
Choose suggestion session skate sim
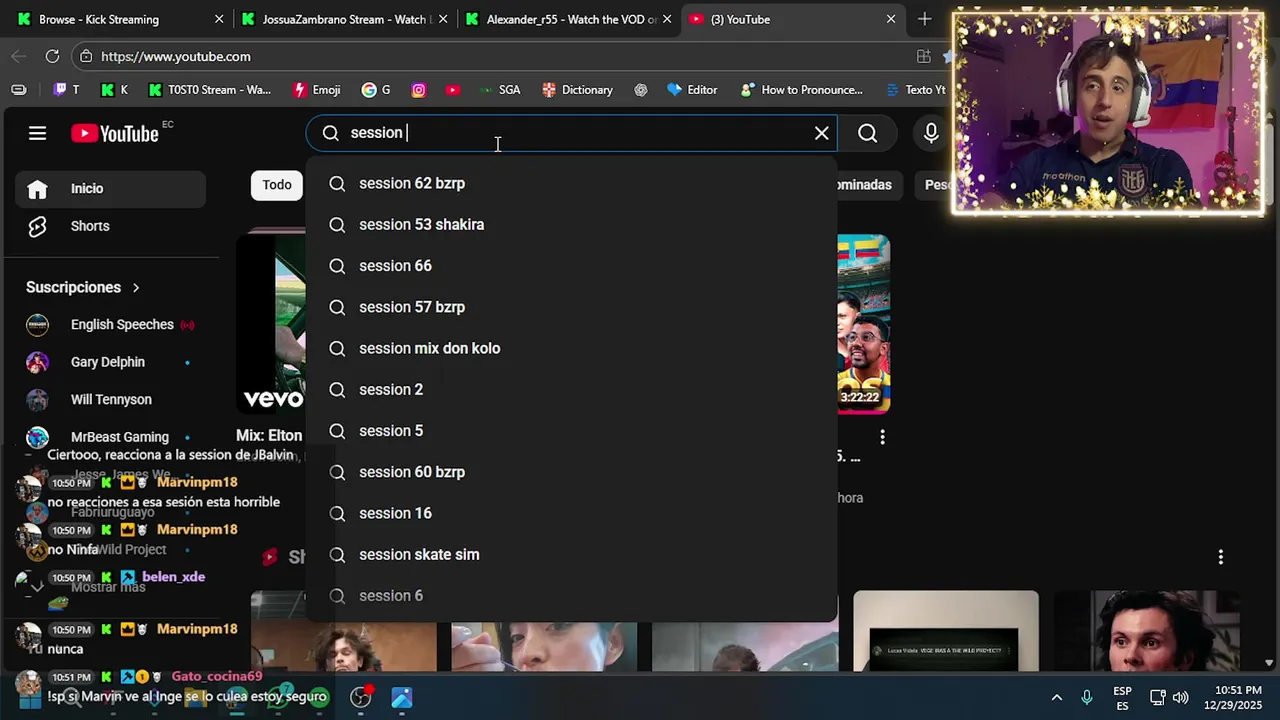(x=571, y=555)
